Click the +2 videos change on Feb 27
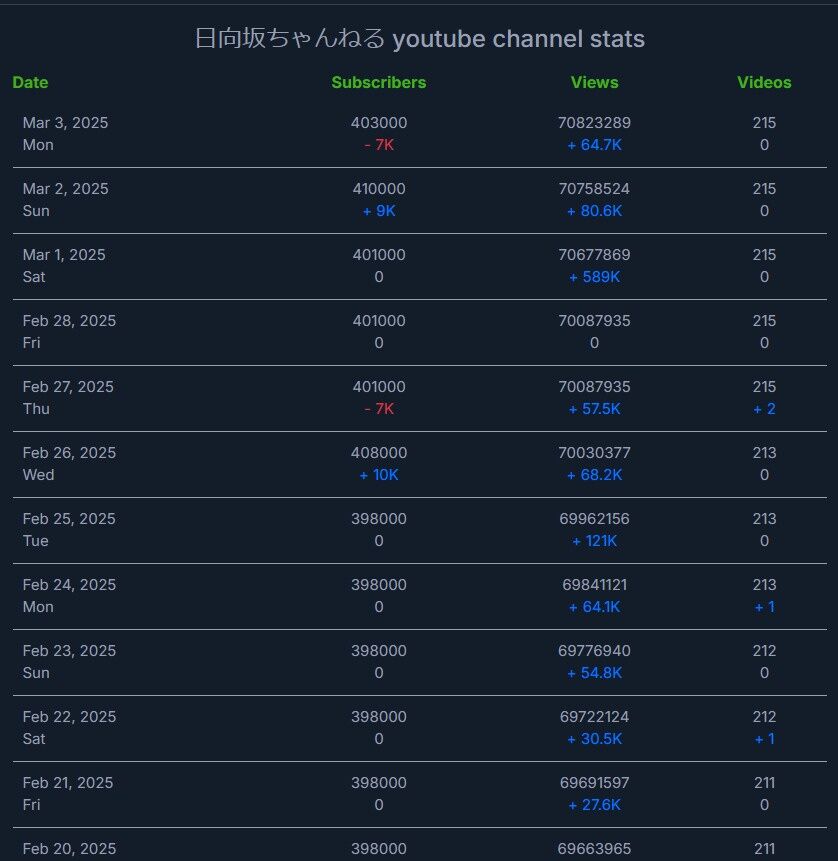The height and width of the screenshot is (861, 838). click(x=764, y=409)
